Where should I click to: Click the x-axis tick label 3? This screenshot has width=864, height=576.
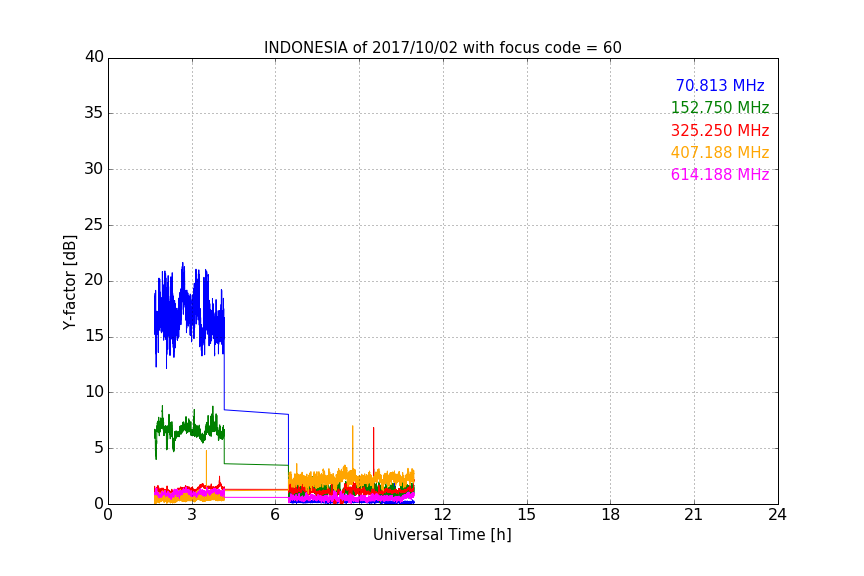(192, 515)
